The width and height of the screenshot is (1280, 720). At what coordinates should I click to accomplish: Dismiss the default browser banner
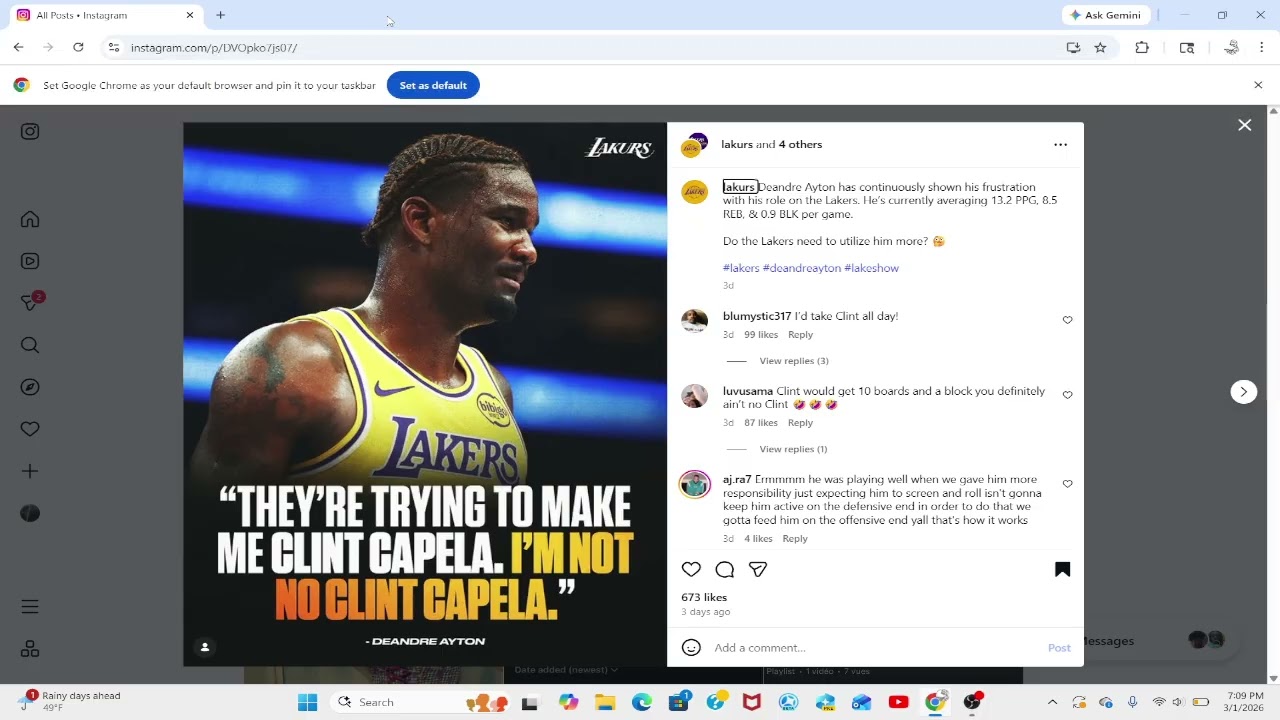click(1258, 85)
